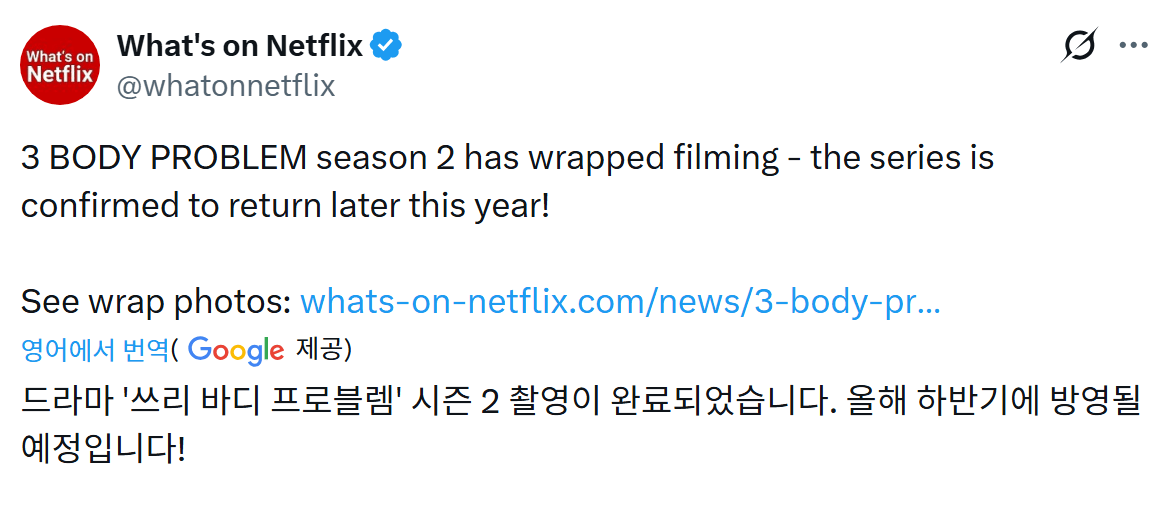Click 'the series is' at end of first line

(902, 158)
